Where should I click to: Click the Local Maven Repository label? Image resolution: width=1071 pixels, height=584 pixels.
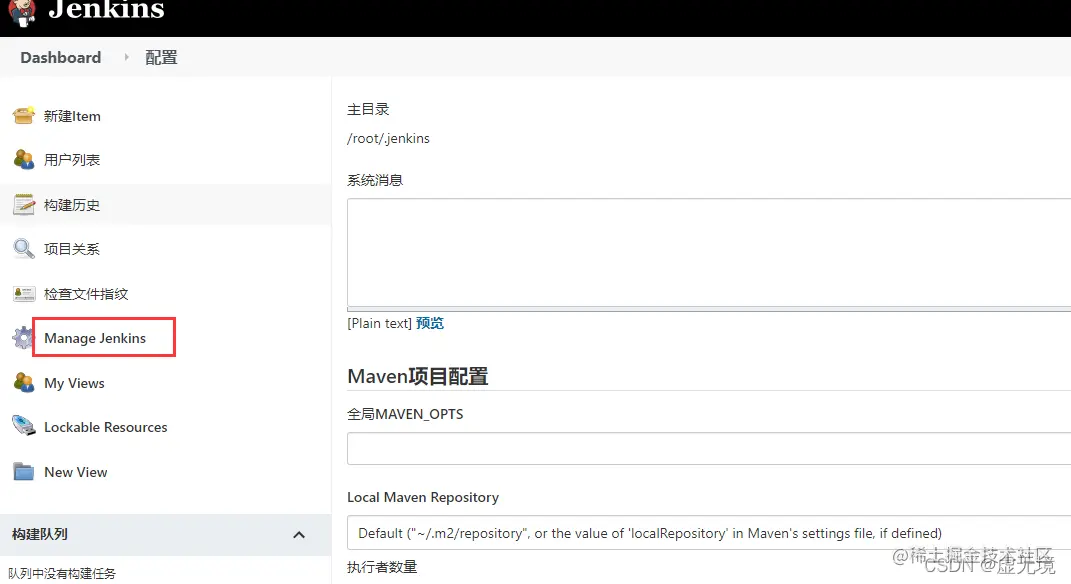pos(423,497)
